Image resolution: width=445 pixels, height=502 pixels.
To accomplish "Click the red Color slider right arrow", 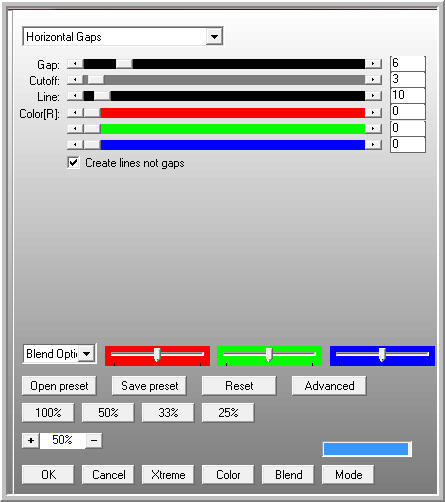I will tap(373, 113).
